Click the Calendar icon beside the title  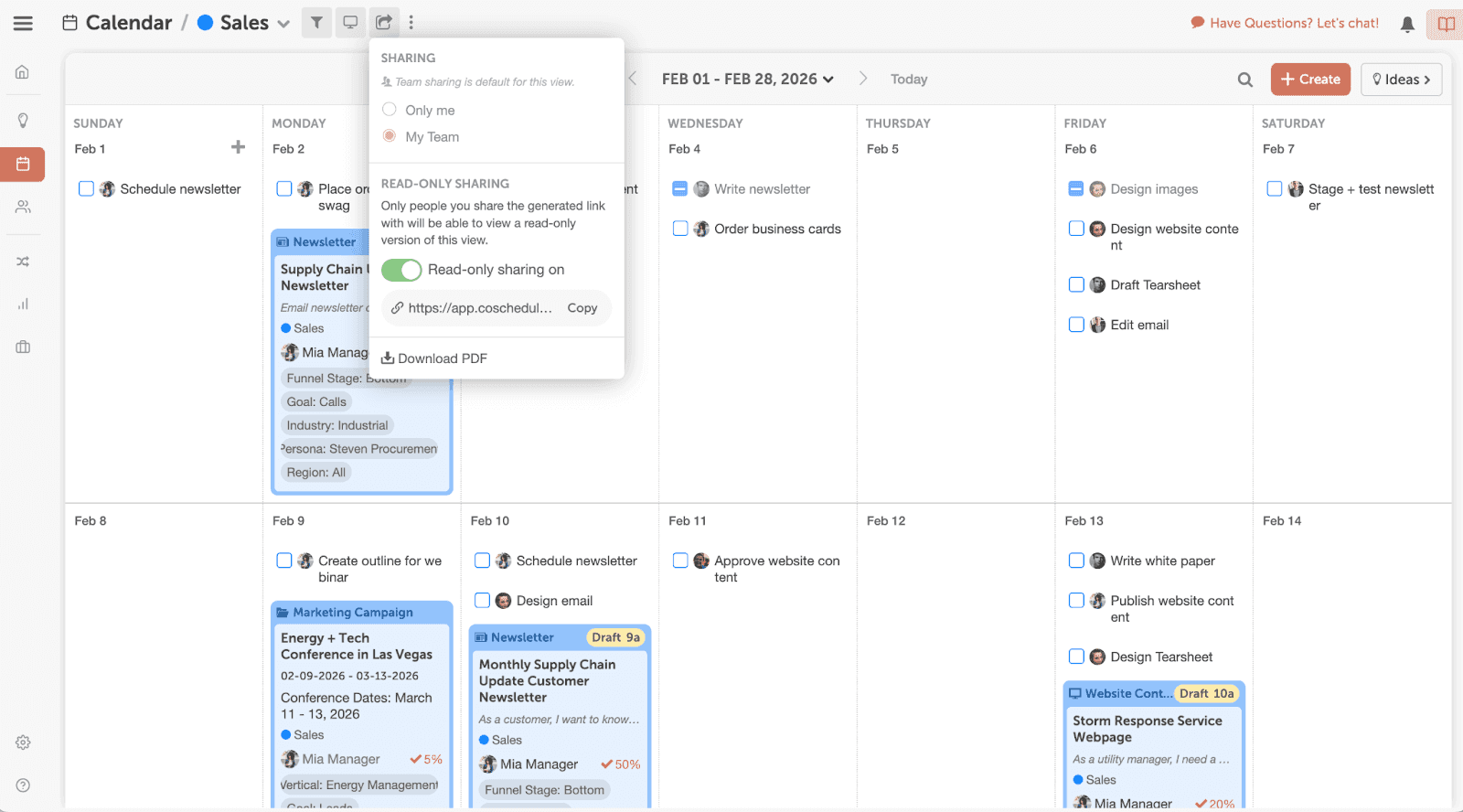[69, 23]
